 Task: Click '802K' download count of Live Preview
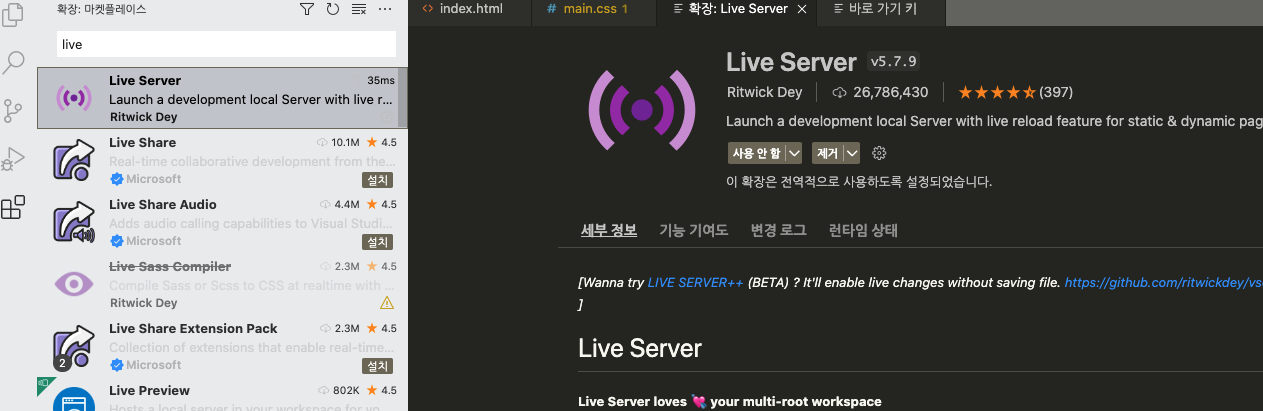point(345,390)
